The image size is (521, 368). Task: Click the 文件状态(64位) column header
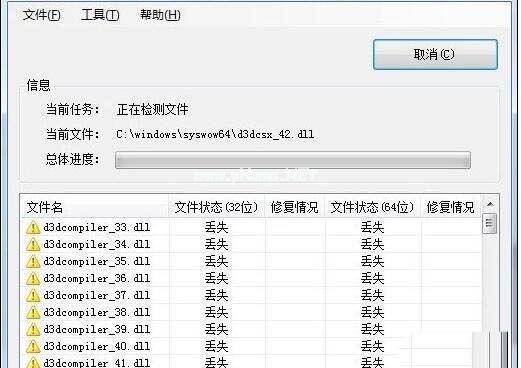tap(373, 207)
